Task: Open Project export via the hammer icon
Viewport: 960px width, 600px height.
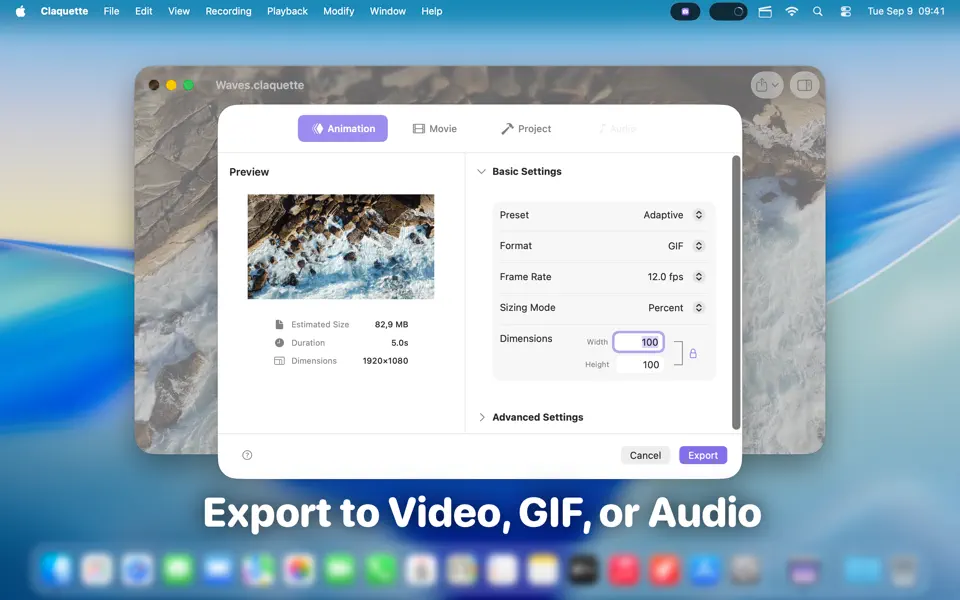Action: 506,128
